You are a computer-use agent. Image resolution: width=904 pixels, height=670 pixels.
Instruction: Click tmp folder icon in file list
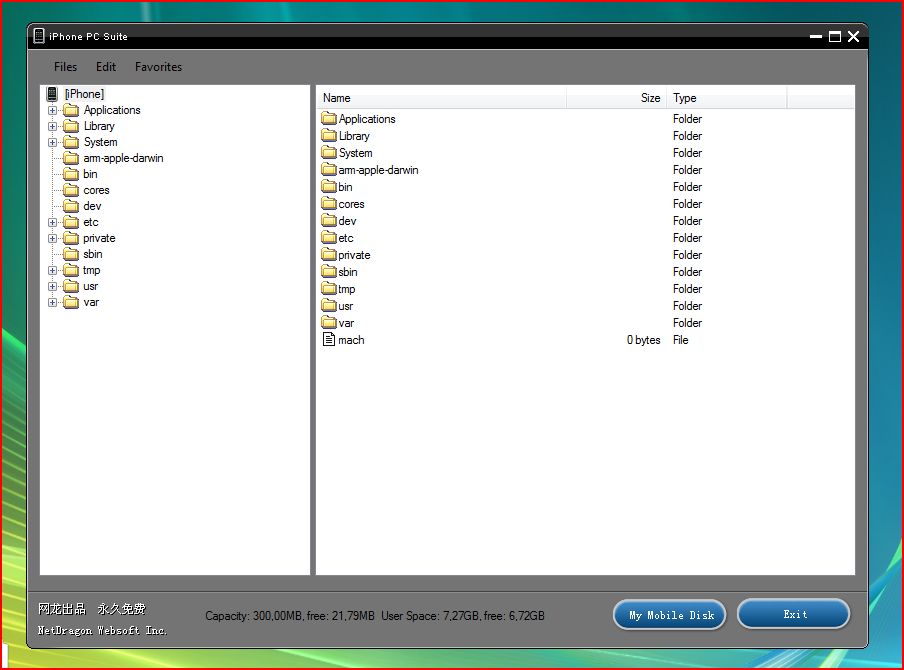[x=329, y=289]
